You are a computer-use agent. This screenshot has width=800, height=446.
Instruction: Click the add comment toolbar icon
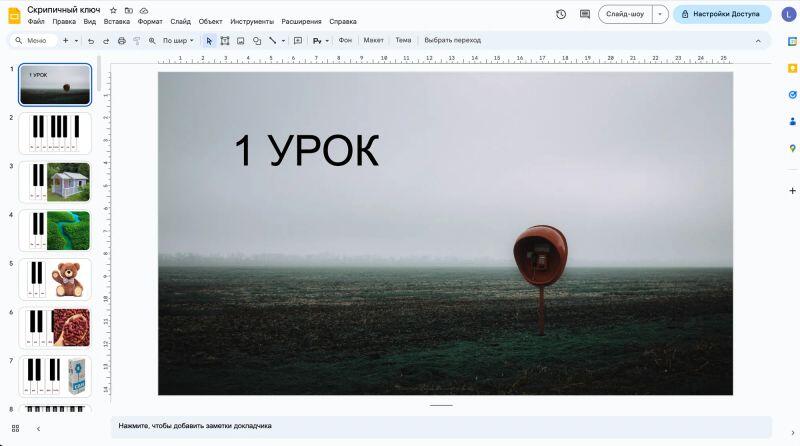297,41
